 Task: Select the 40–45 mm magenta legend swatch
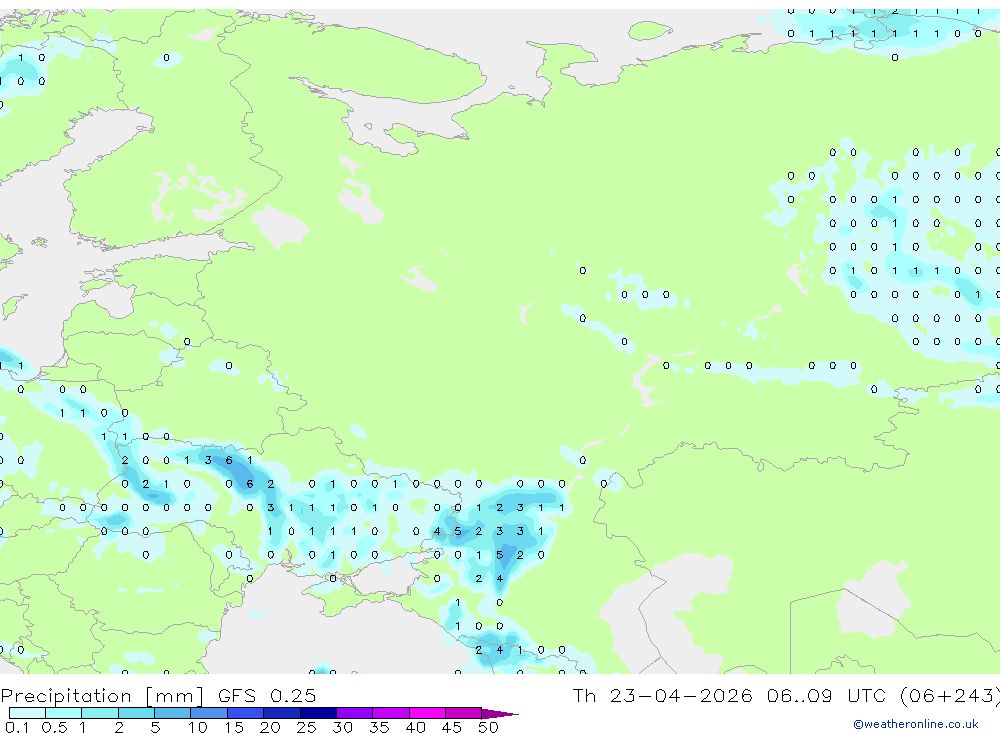point(427,713)
